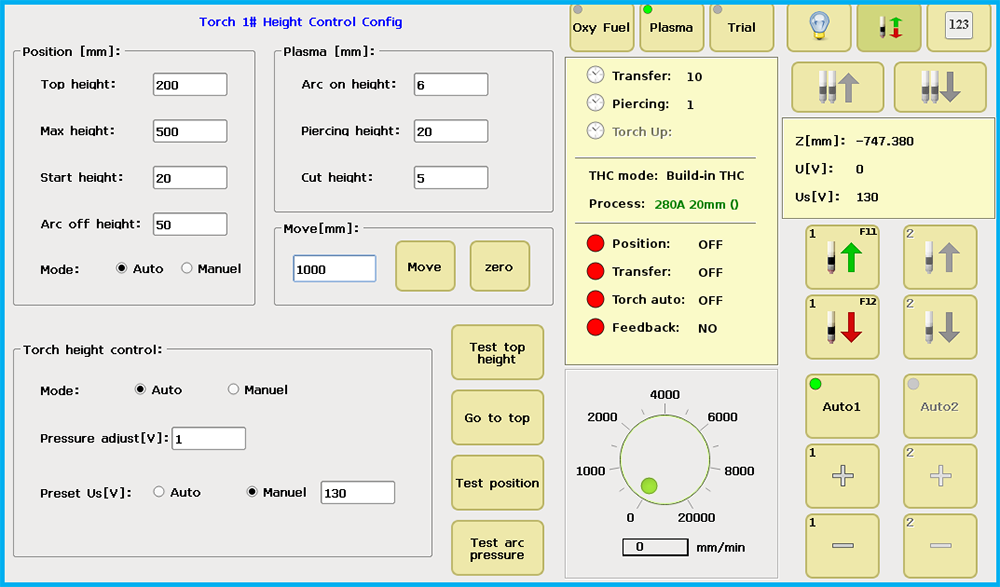Toggle the Auto1 torch button
This screenshot has width=1000, height=587.
pyautogui.click(x=842, y=406)
